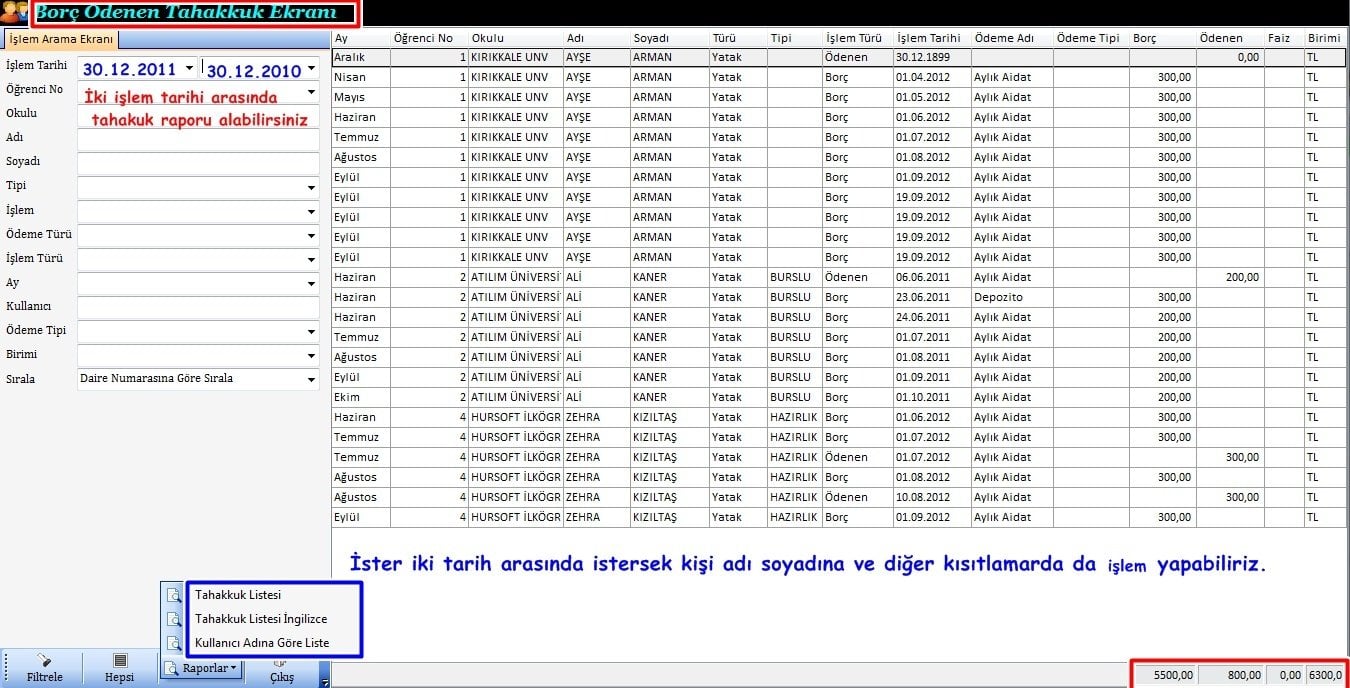Image resolution: width=1350 pixels, height=688 pixels.
Task: Click the preview icon beside Tahakkuk Listesi
Action: [x=174, y=595]
